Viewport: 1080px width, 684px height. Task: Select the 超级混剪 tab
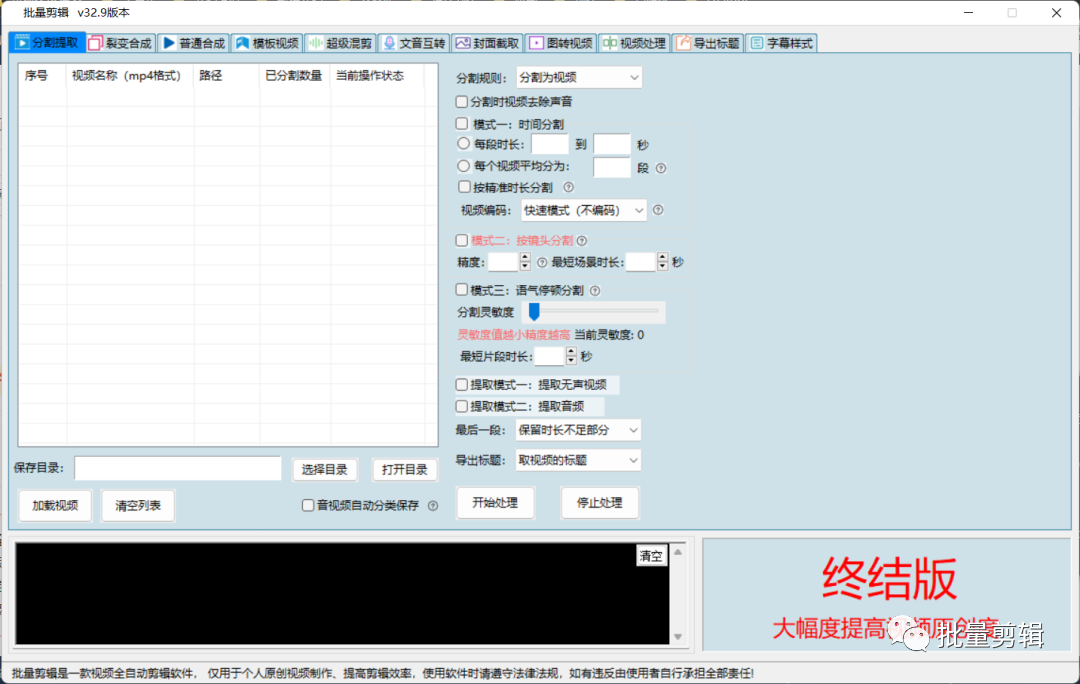coord(341,43)
